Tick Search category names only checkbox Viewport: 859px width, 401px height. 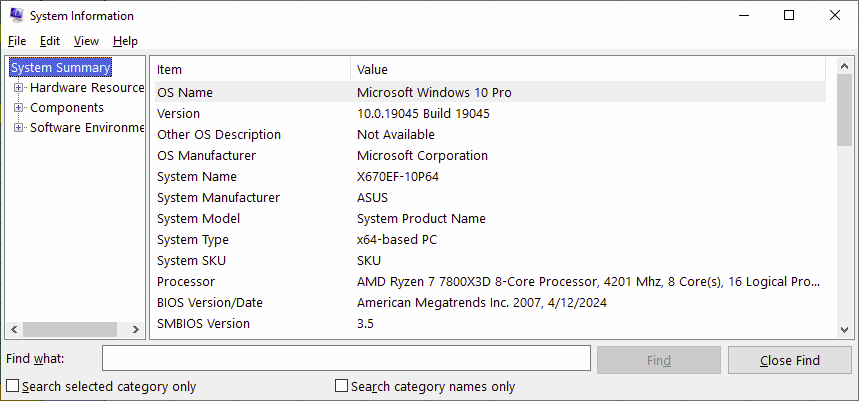pos(341,386)
